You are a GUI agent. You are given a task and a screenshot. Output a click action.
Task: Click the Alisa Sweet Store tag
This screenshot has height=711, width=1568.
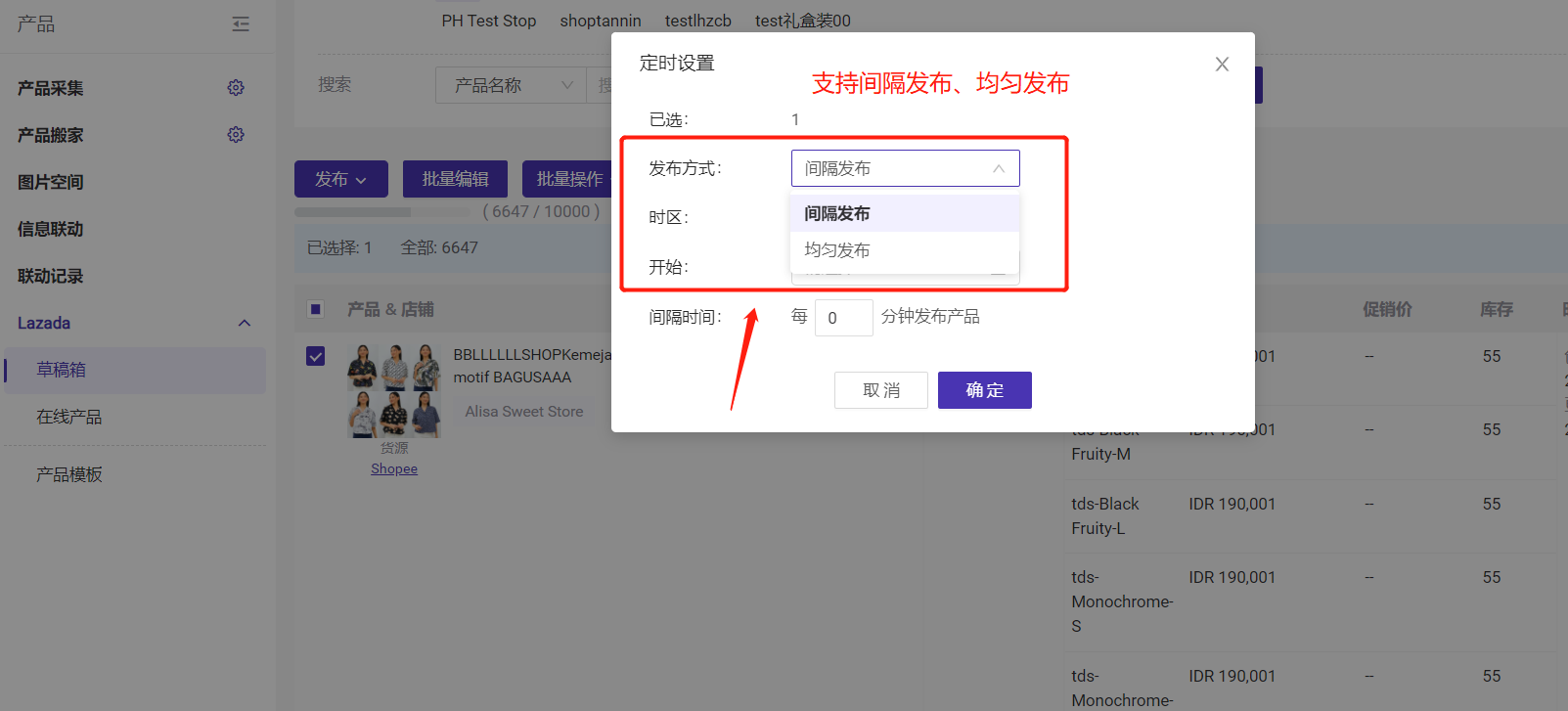click(524, 412)
